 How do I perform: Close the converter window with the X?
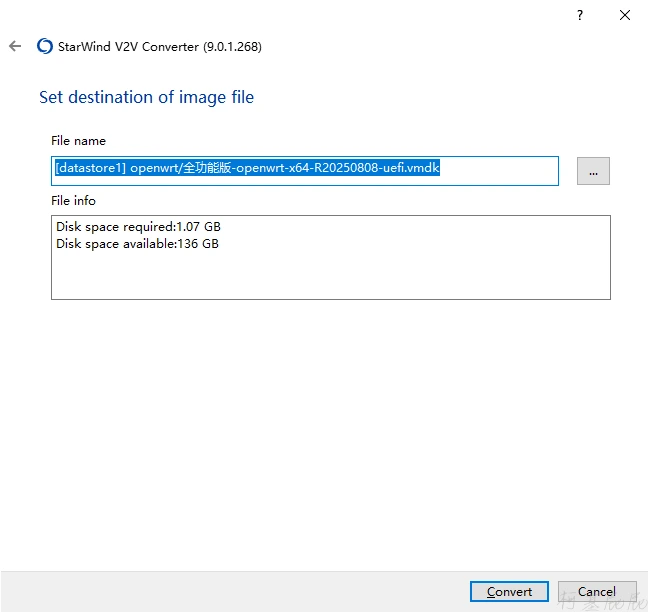click(625, 15)
